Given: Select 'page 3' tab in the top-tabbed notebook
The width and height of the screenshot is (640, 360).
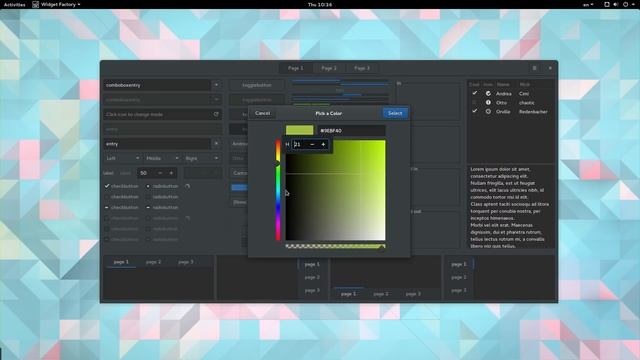Looking at the screenshot, I should pos(186,262).
